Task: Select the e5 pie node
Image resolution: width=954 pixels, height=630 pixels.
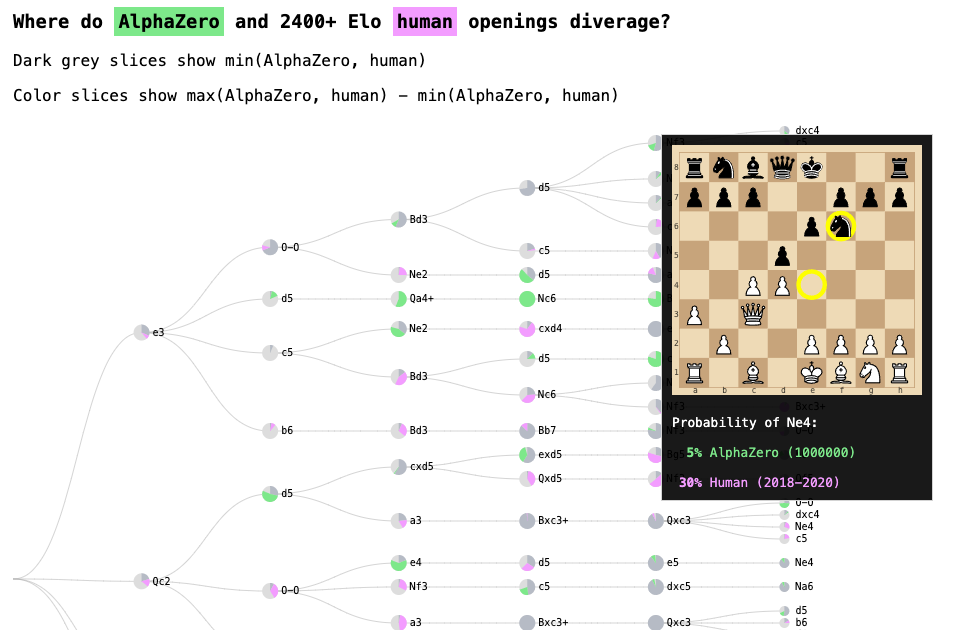Action: tap(656, 562)
